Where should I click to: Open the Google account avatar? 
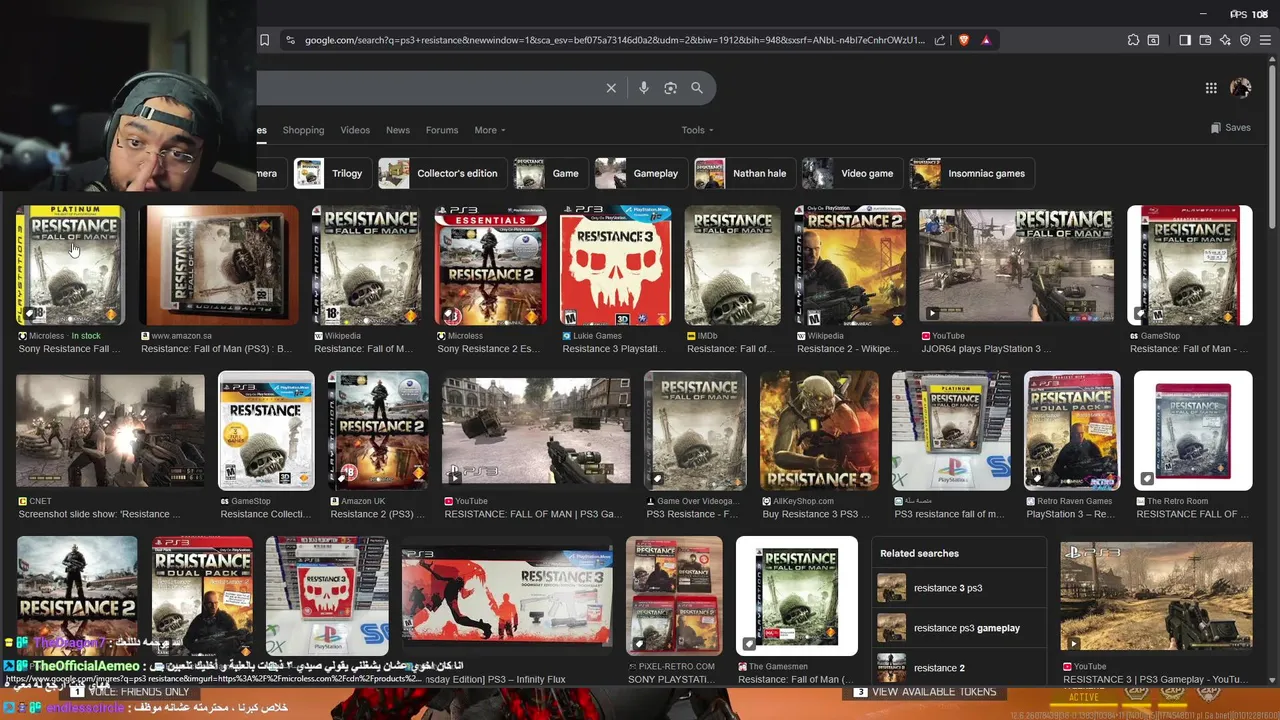click(1241, 88)
